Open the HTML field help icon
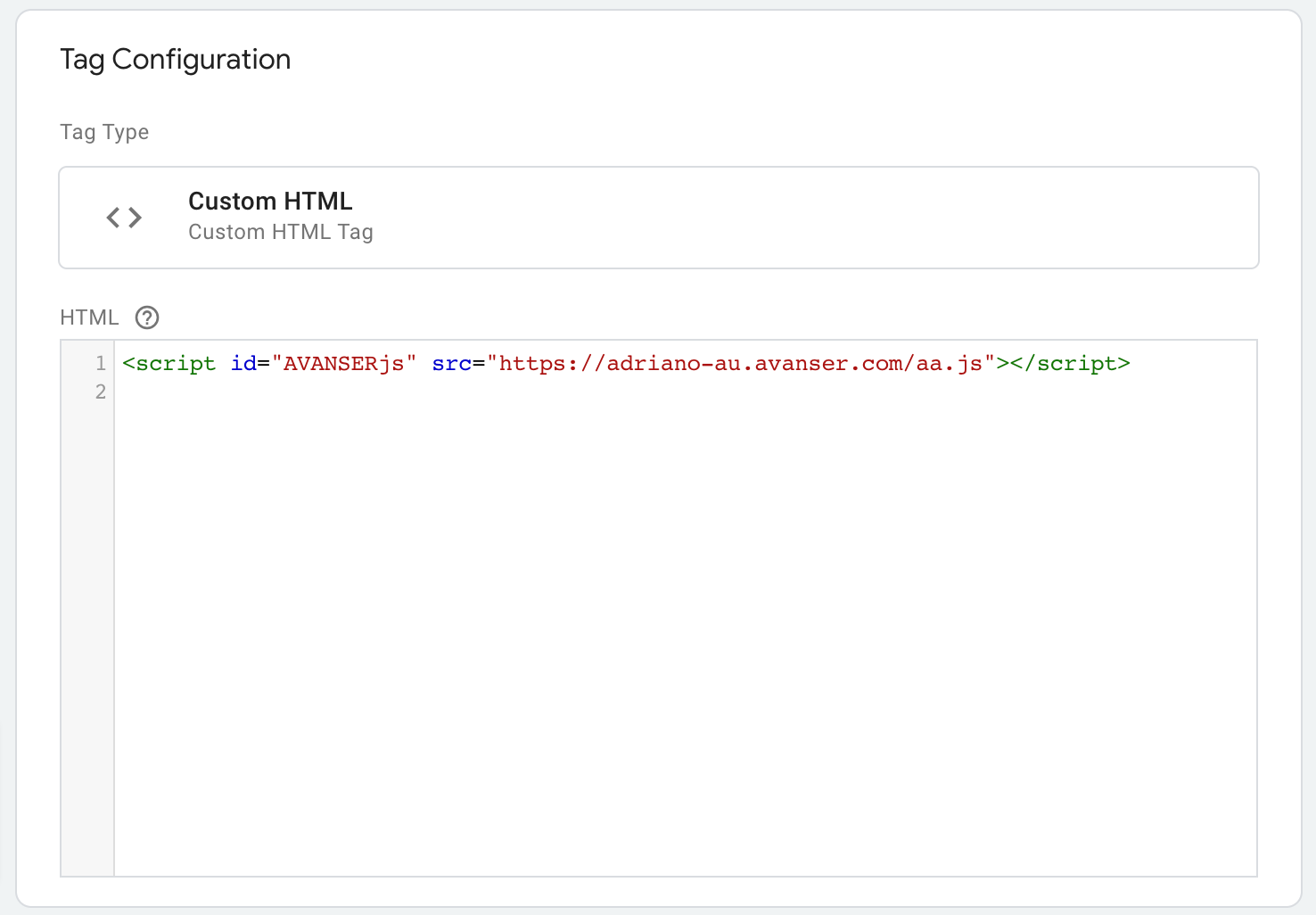 coord(147,317)
